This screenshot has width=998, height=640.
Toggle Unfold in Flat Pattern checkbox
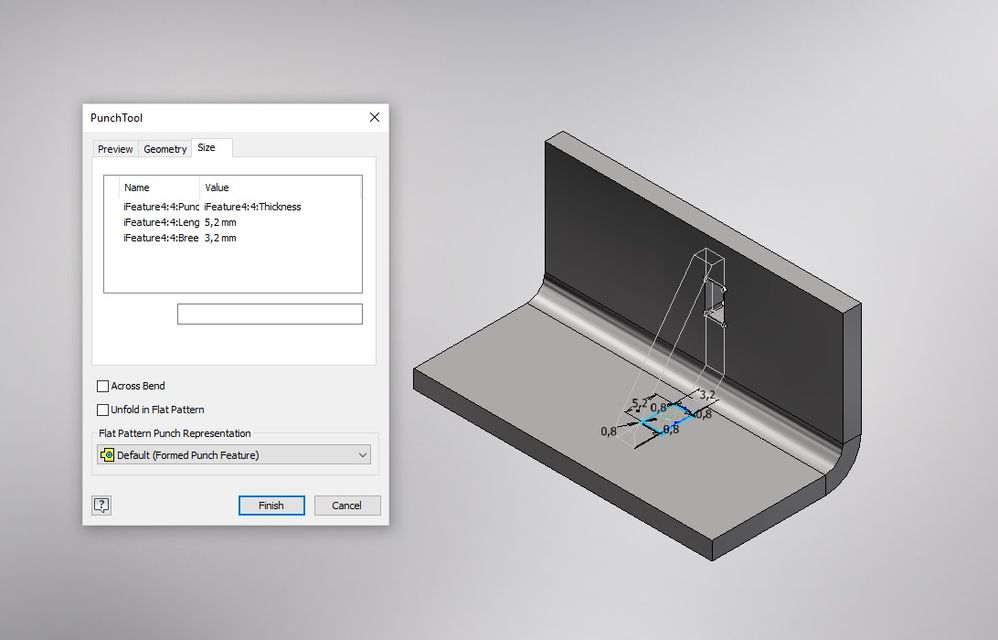click(x=102, y=410)
